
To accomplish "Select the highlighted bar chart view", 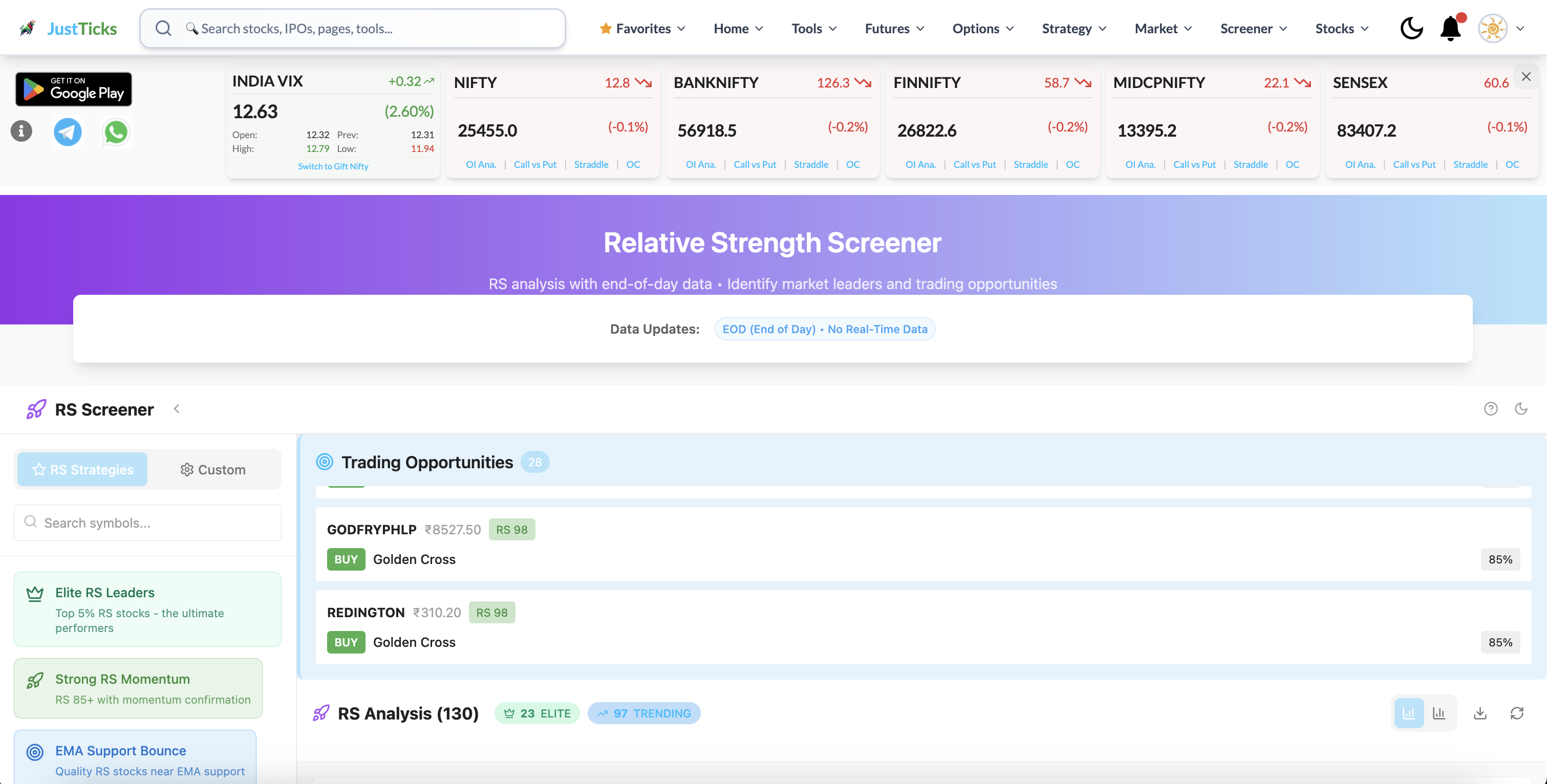I will (x=1409, y=713).
